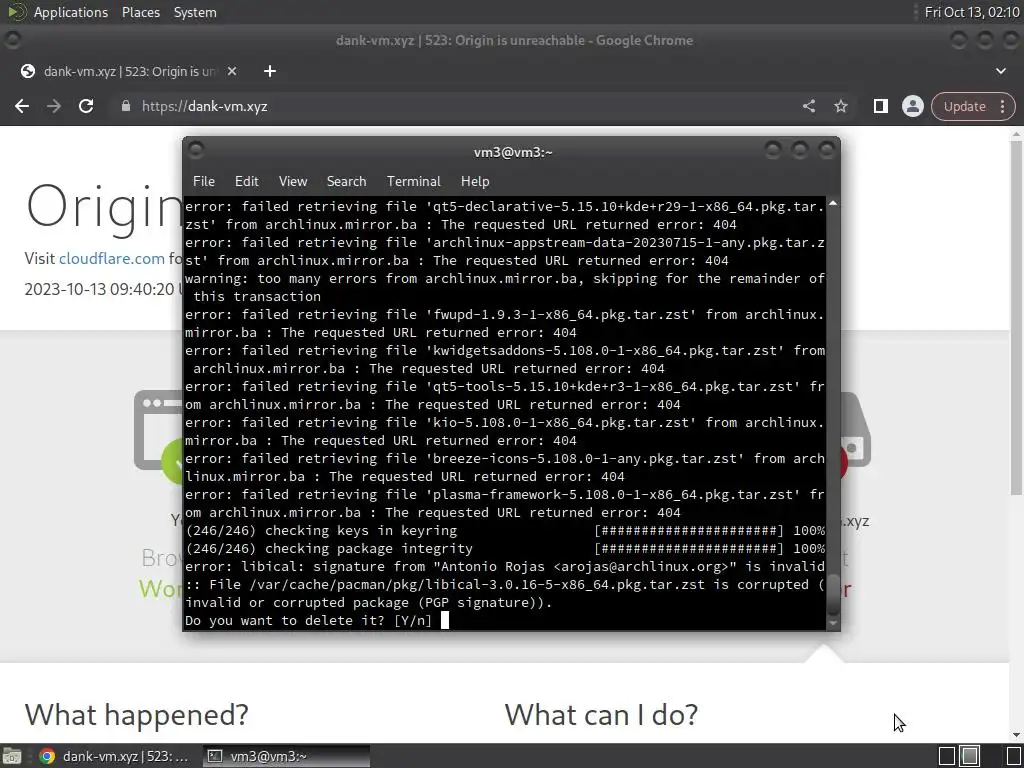1024x768 pixels.
Task: Open a new Chrome tab
Action: (x=270, y=71)
